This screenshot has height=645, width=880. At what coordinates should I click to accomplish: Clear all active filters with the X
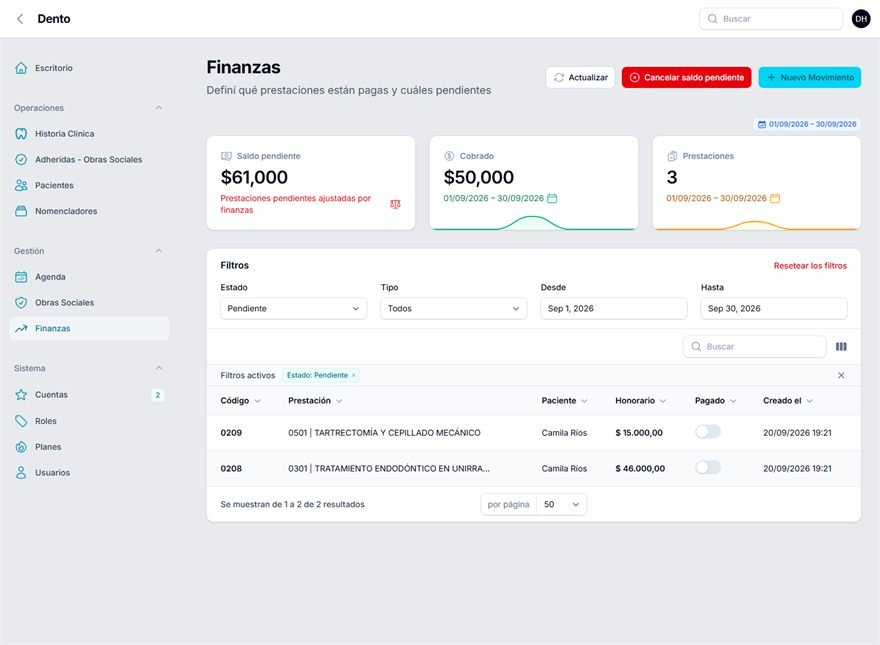click(x=841, y=376)
